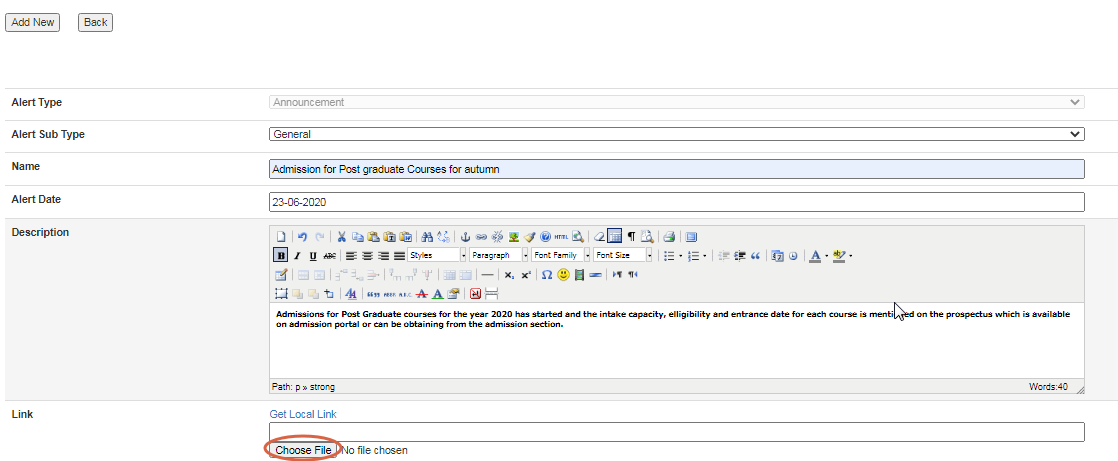Insert an anchor using anchor icon
1118x461 pixels.
[464, 237]
